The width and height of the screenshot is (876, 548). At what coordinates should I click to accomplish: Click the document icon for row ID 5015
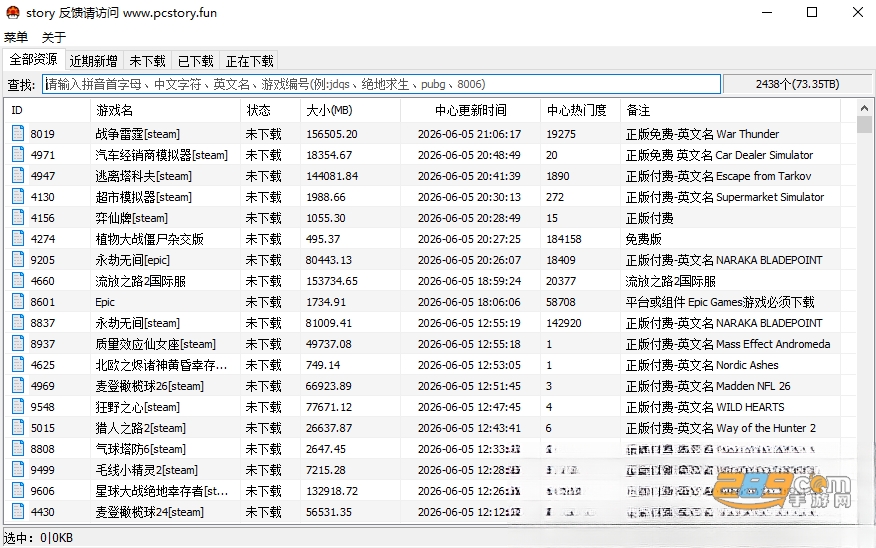tap(18, 428)
